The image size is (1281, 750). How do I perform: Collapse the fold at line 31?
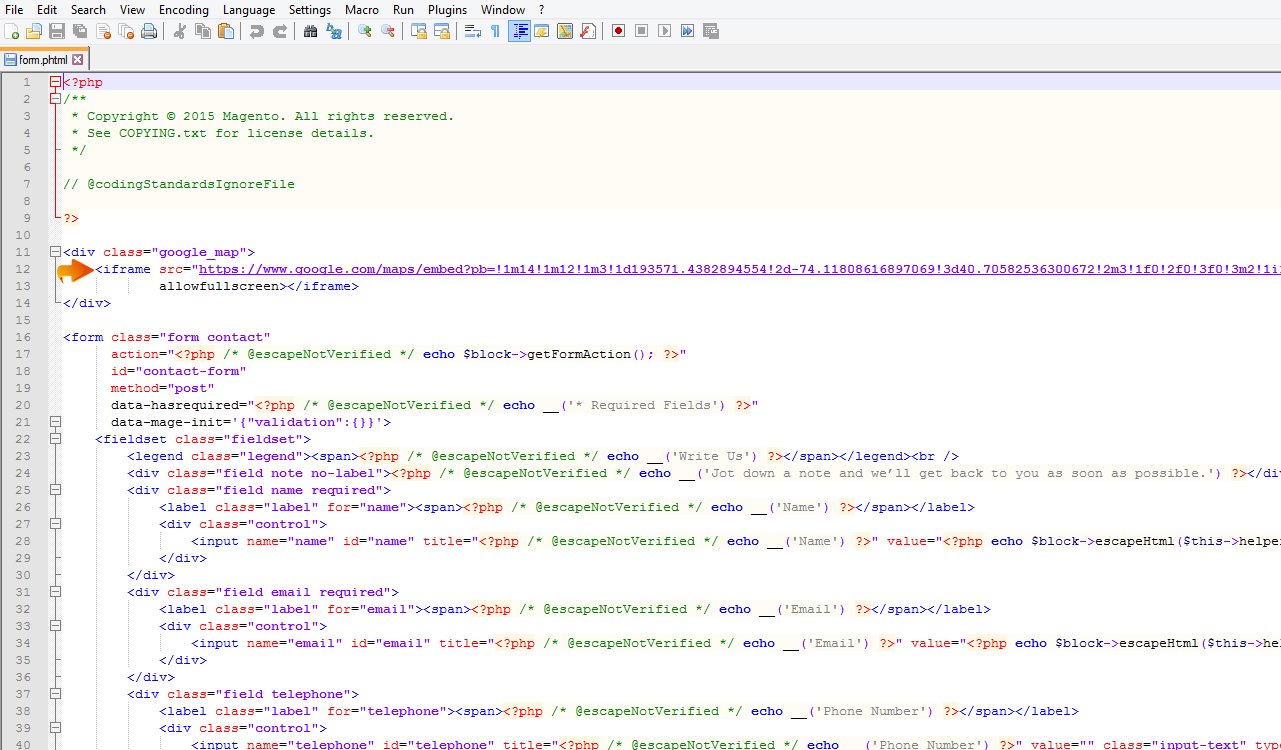pyautogui.click(x=56, y=592)
